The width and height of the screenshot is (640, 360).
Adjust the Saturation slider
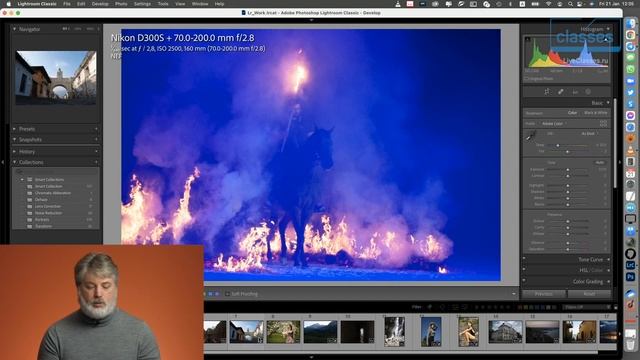click(x=567, y=249)
